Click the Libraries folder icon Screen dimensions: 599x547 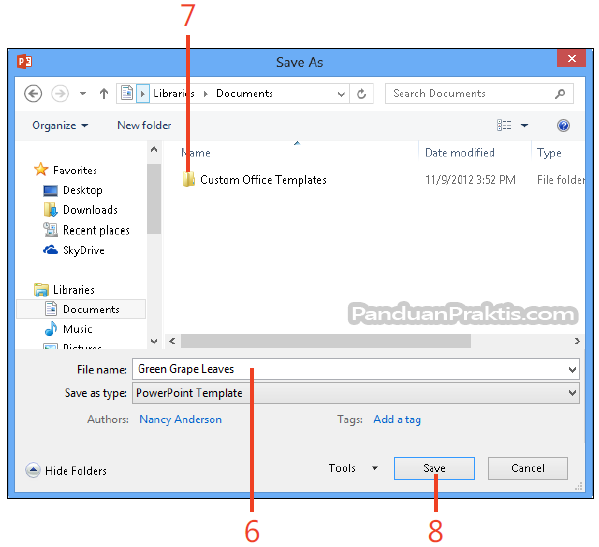pos(41,290)
